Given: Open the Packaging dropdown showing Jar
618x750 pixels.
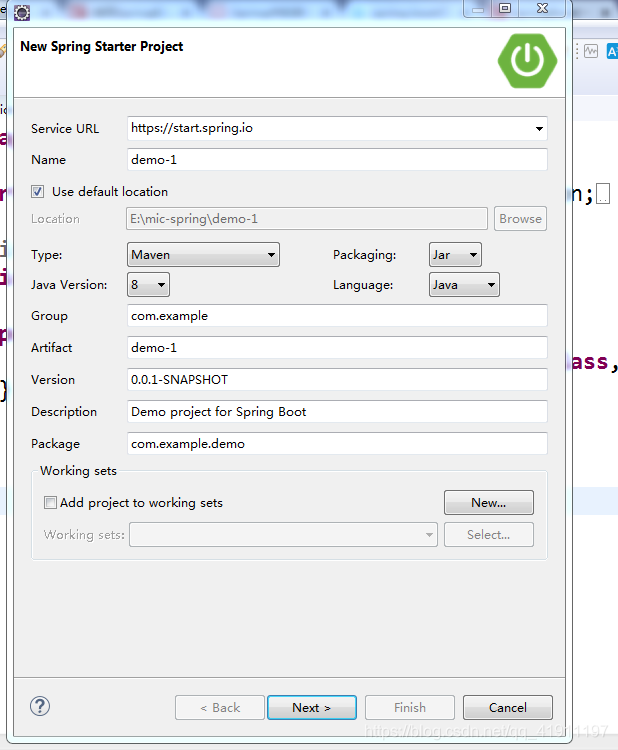Looking at the screenshot, I should click(x=455, y=254).
